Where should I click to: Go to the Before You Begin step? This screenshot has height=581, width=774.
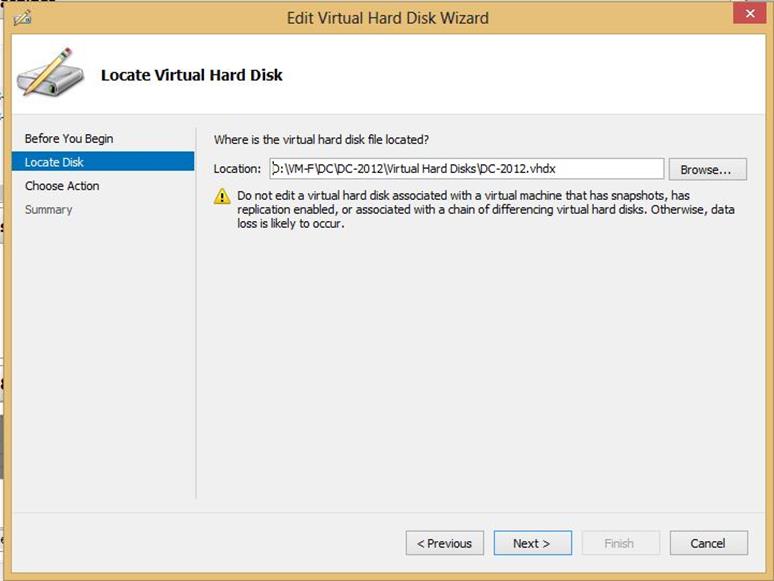pyautogui.click(x=69, y=139)
